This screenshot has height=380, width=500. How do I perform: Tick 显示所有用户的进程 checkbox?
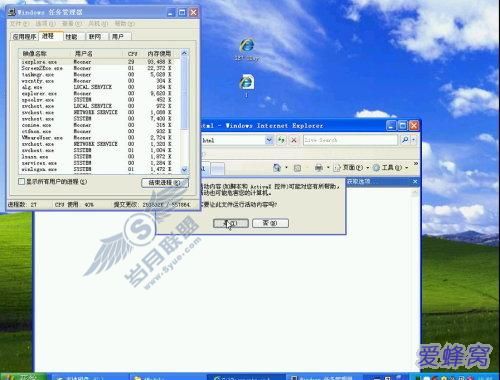tap(22, 182)
